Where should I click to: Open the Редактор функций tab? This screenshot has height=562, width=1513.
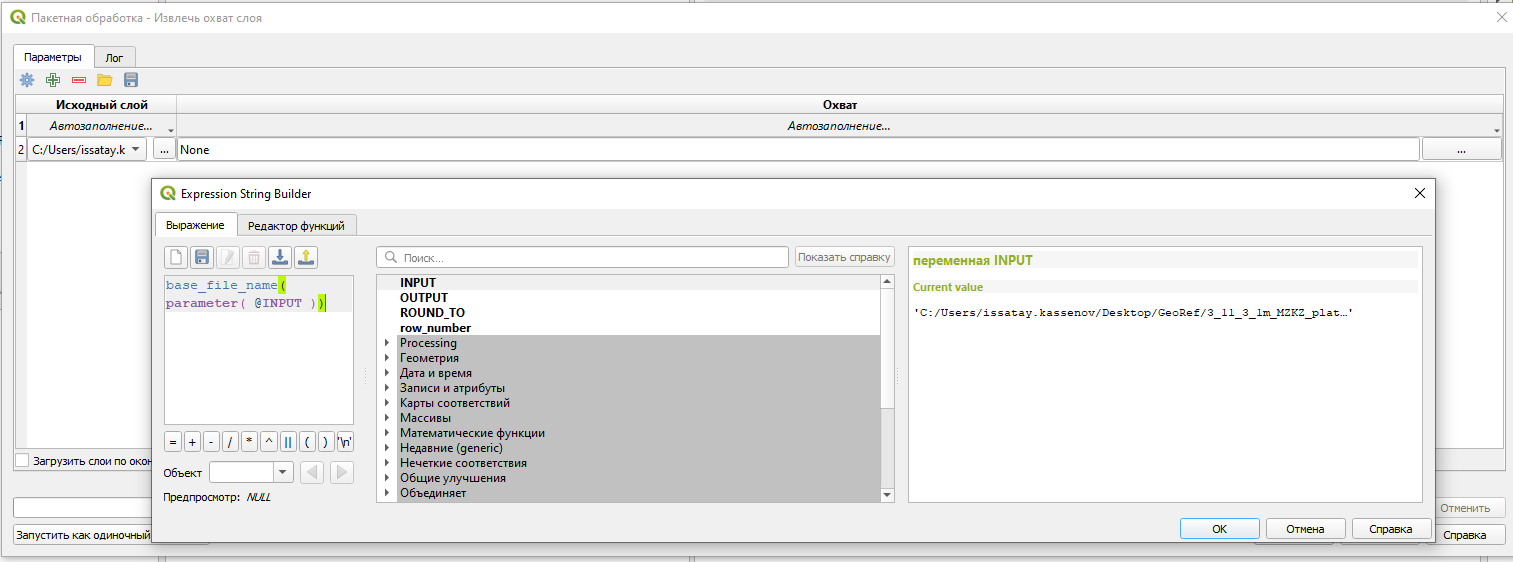pyautogui.click(x=297, y=226)
